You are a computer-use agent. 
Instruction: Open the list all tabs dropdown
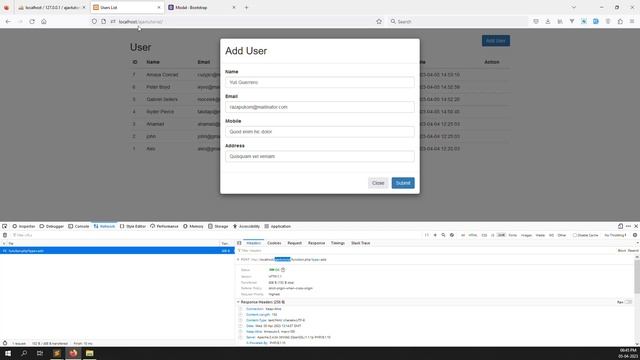click(573, 7)
